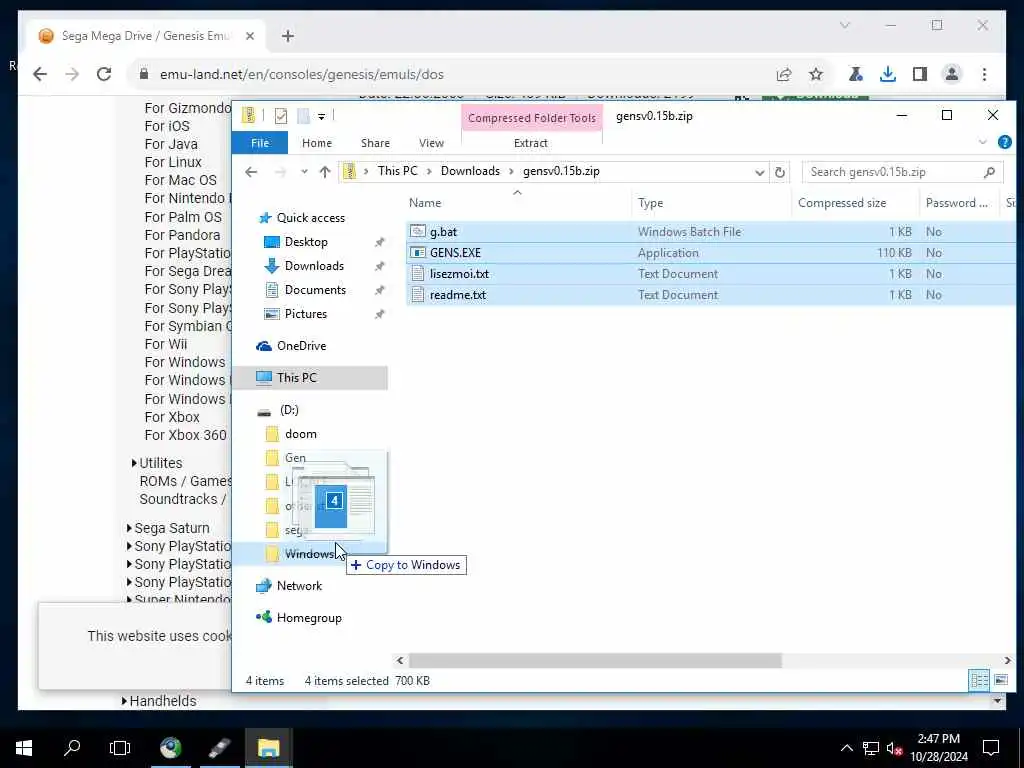The height and width of the screenshot is (768, 1024).
Task: Toggle Chrome side panel icon
Action: tap(920, 74)
